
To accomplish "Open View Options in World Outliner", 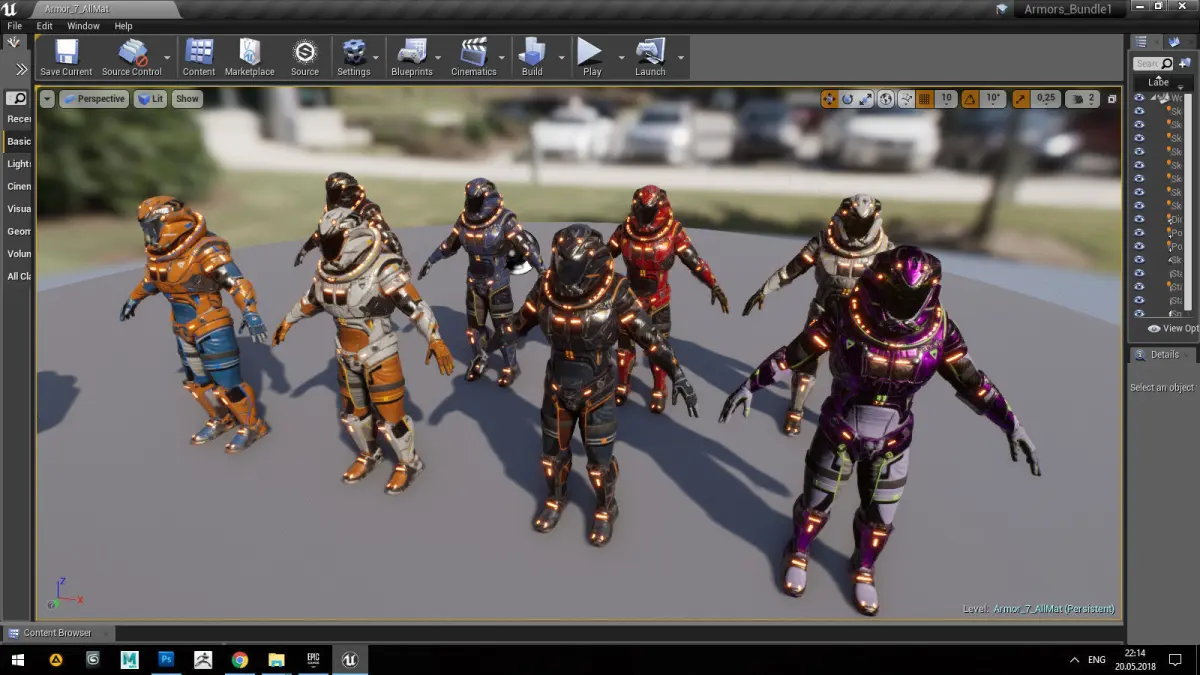I will point(1173,328).
